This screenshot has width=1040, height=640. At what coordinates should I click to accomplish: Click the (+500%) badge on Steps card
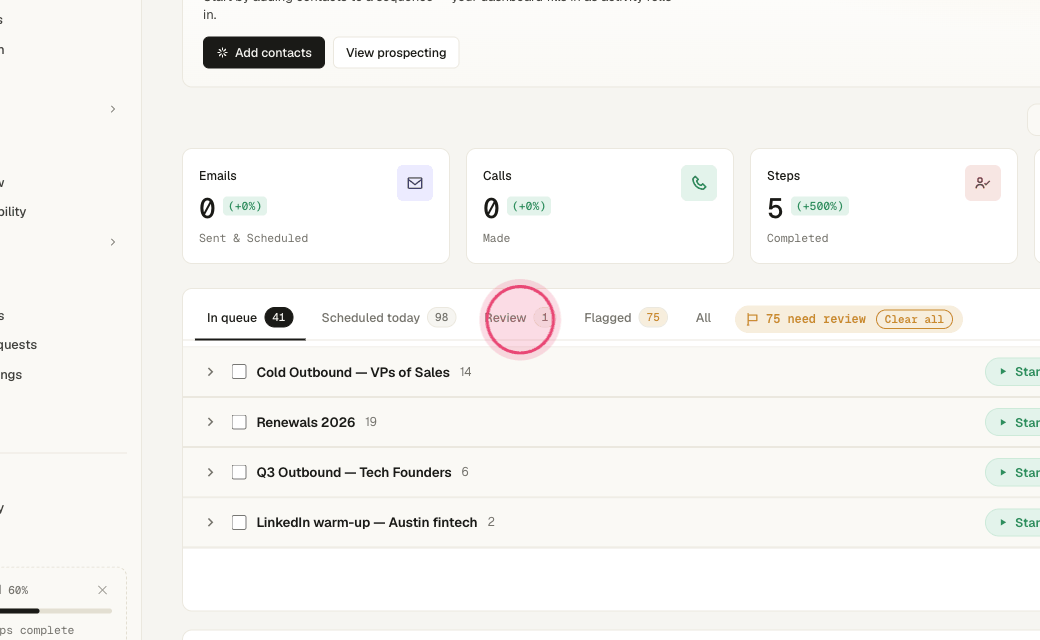(820, 206)
